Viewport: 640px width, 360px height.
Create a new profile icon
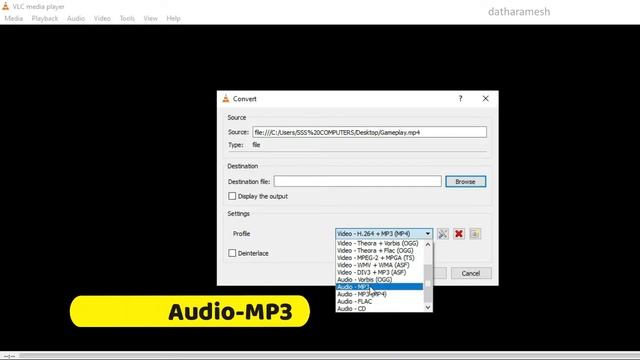(x=475, y=234)
